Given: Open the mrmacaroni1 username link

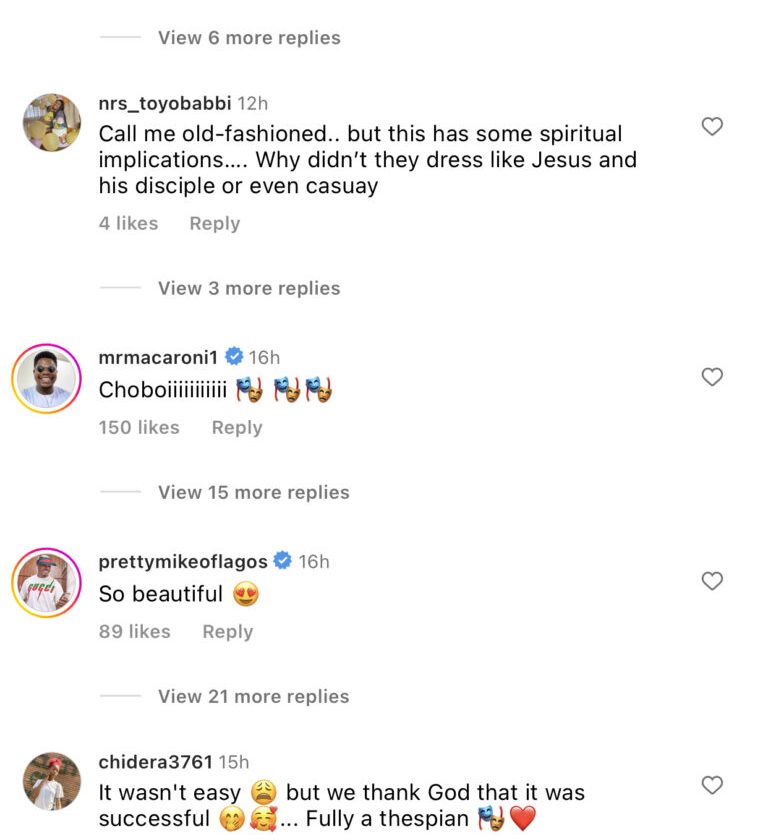Looking at the screenshot, I should pyautogui.click(x=158, y=357).
